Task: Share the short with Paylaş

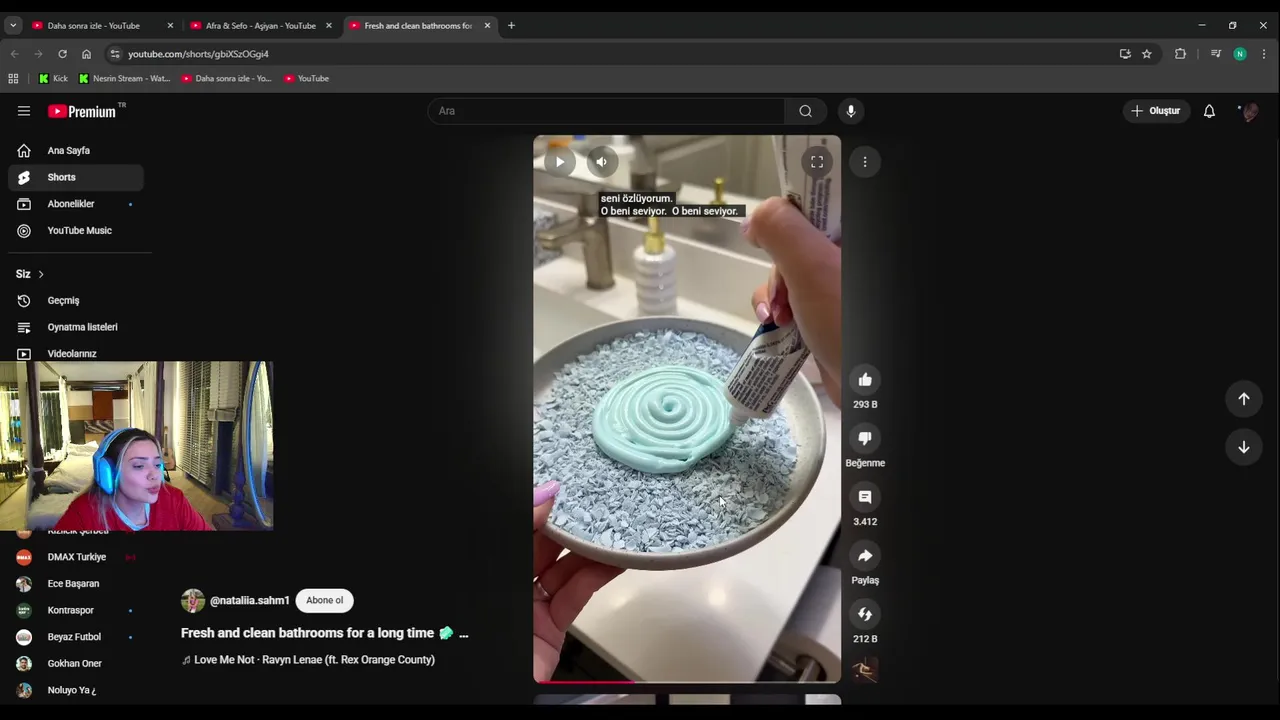Action: tap(865, 556)
